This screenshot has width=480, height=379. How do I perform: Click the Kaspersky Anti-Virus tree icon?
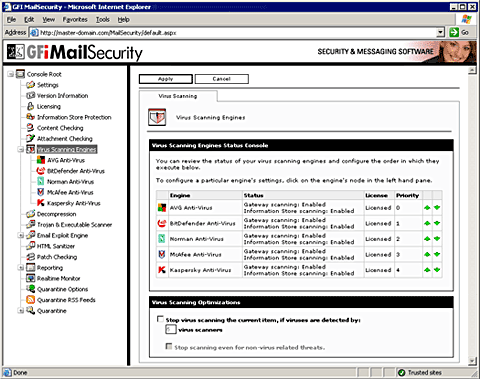pyautogui.click(x=41, y=203)
